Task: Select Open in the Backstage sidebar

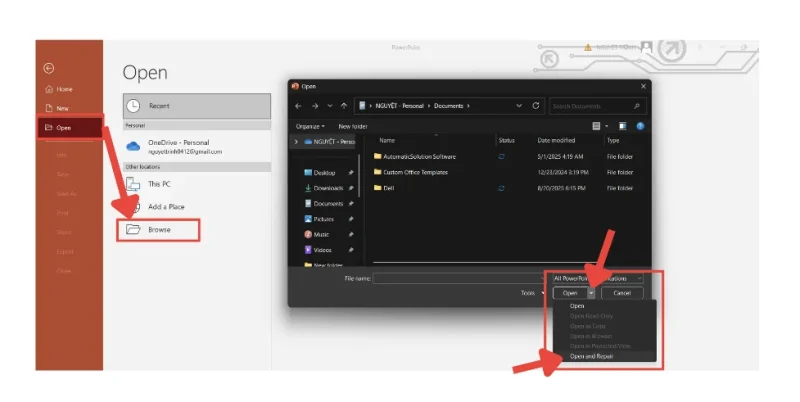Action: click(x=69, y=128)
